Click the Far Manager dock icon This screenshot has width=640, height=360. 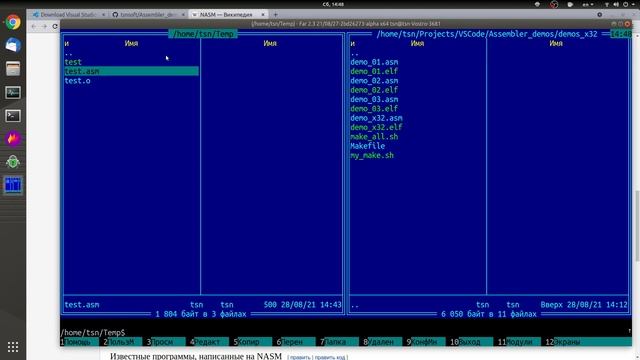pyautogui.click(x=13, y=185)
